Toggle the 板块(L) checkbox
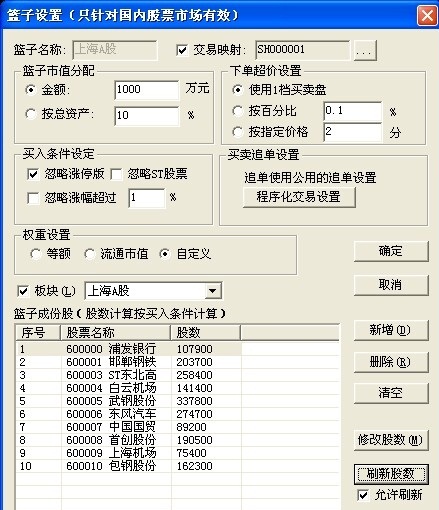This screenshot has width=439, height=510. point(23,291)
